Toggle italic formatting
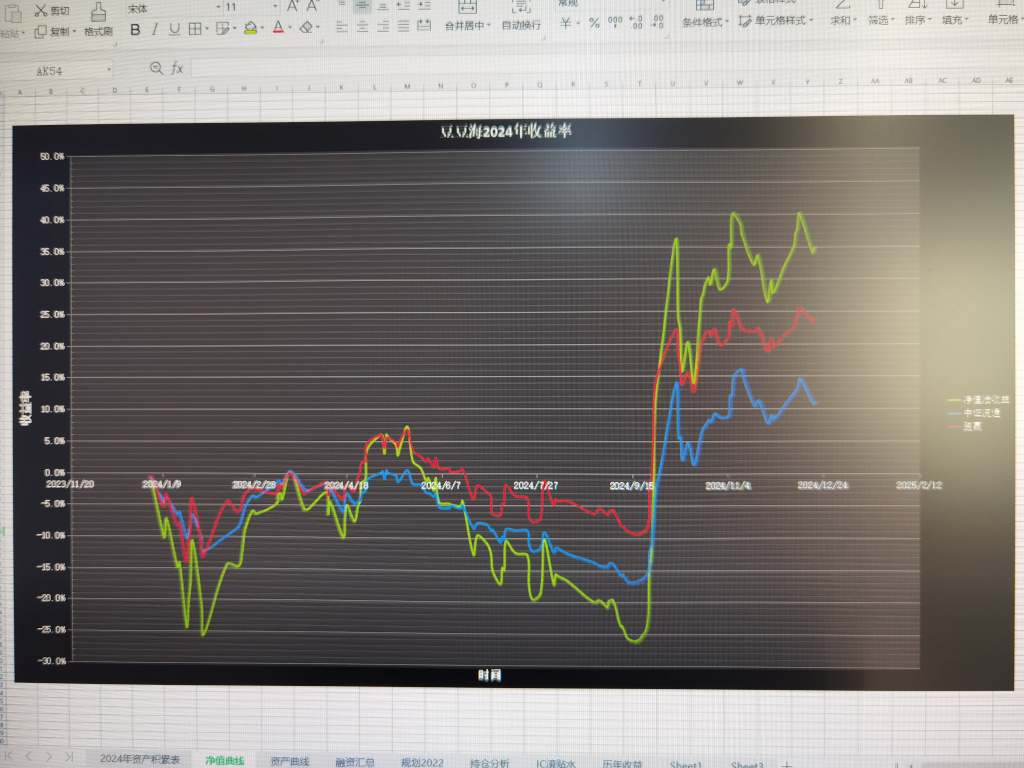1024x768 pixels. point(156,29)
